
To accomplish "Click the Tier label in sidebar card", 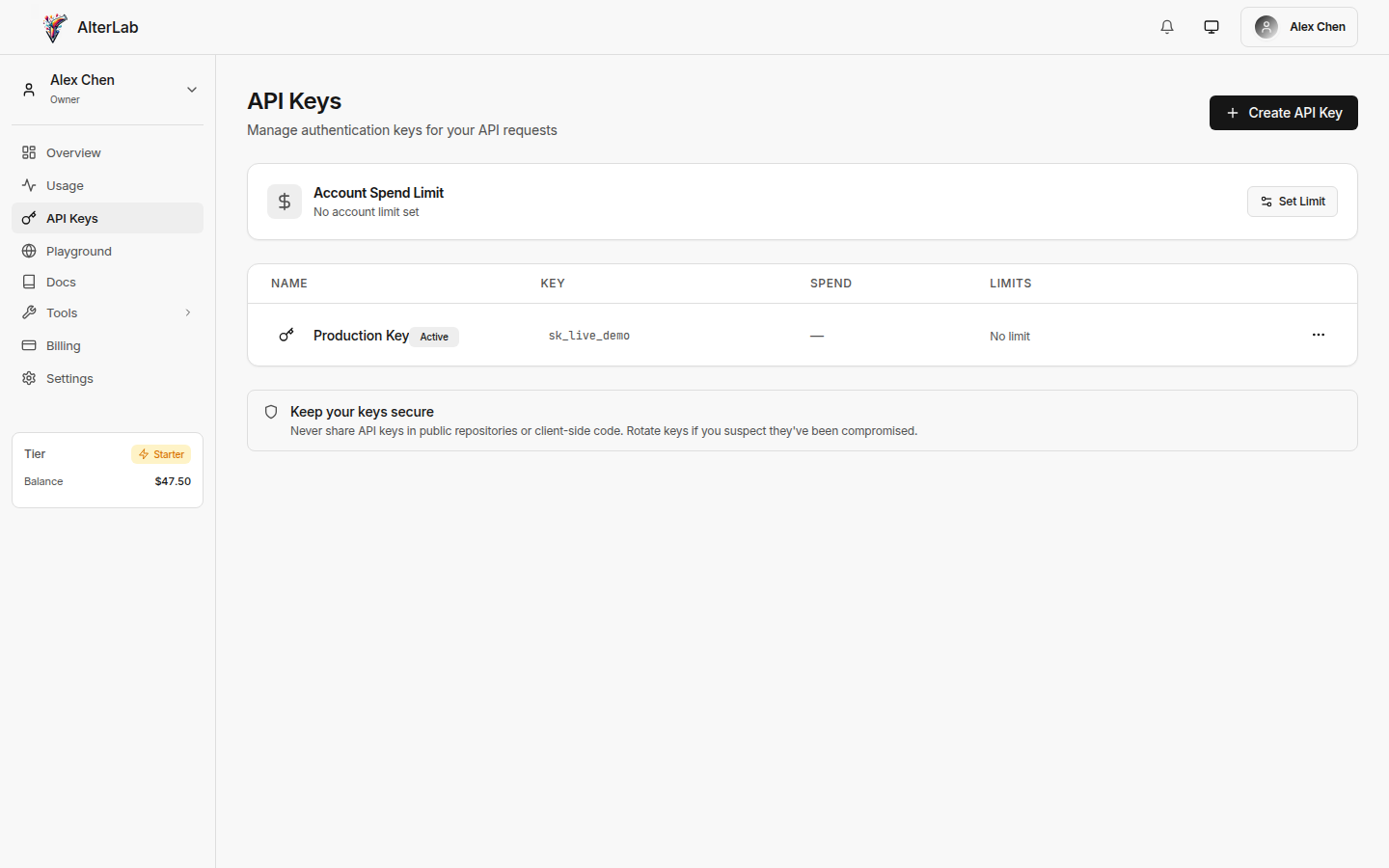I will click(x=35, y=454).
